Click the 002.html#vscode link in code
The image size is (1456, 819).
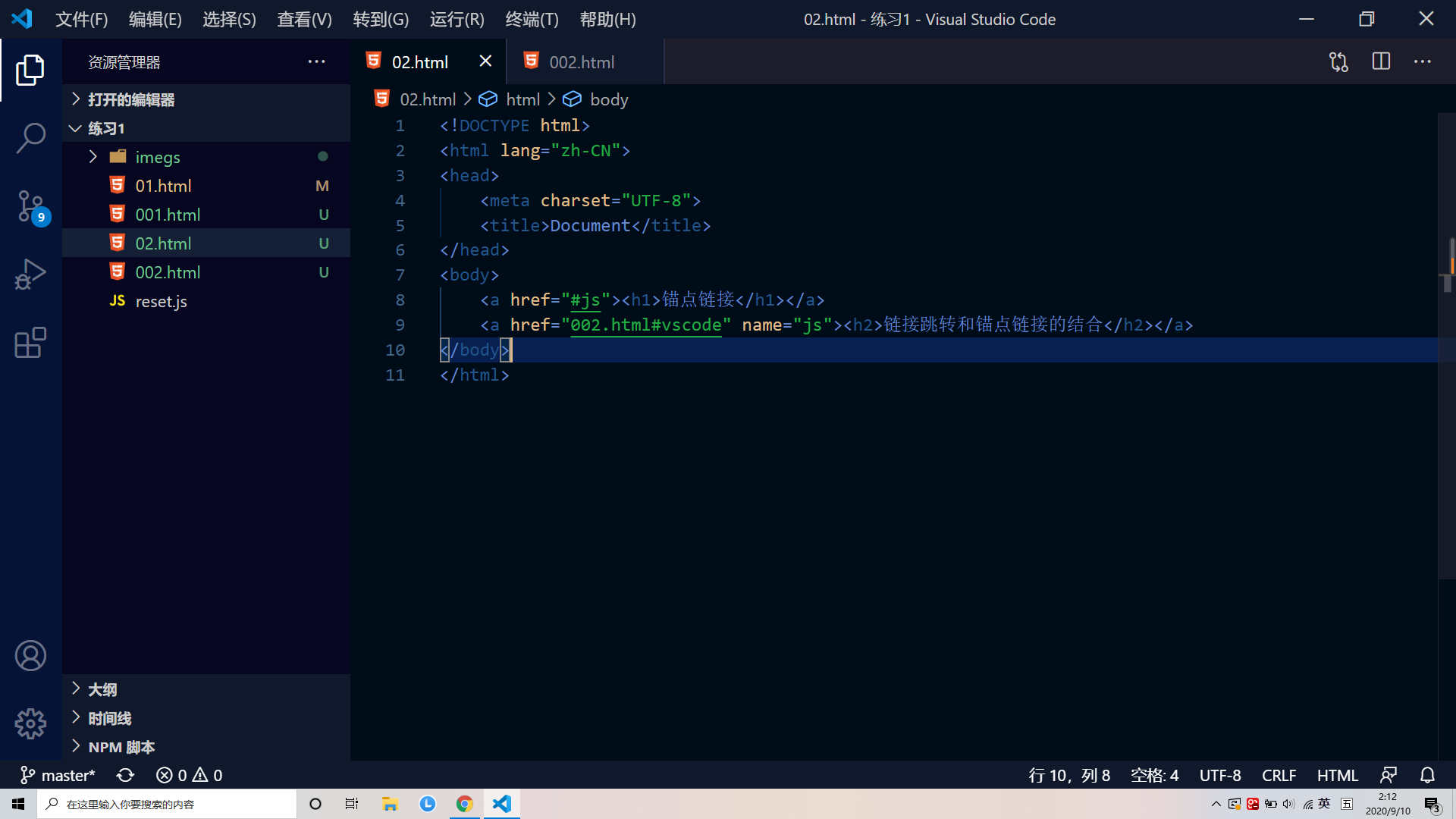[646, 325]
